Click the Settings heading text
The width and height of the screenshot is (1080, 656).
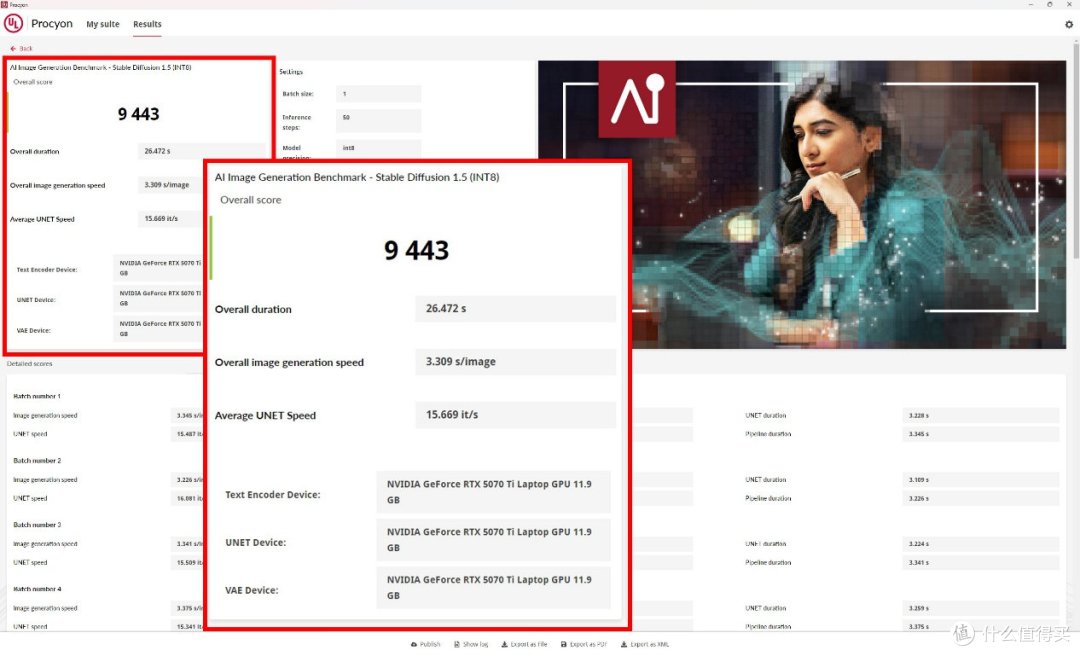(291, 72)
